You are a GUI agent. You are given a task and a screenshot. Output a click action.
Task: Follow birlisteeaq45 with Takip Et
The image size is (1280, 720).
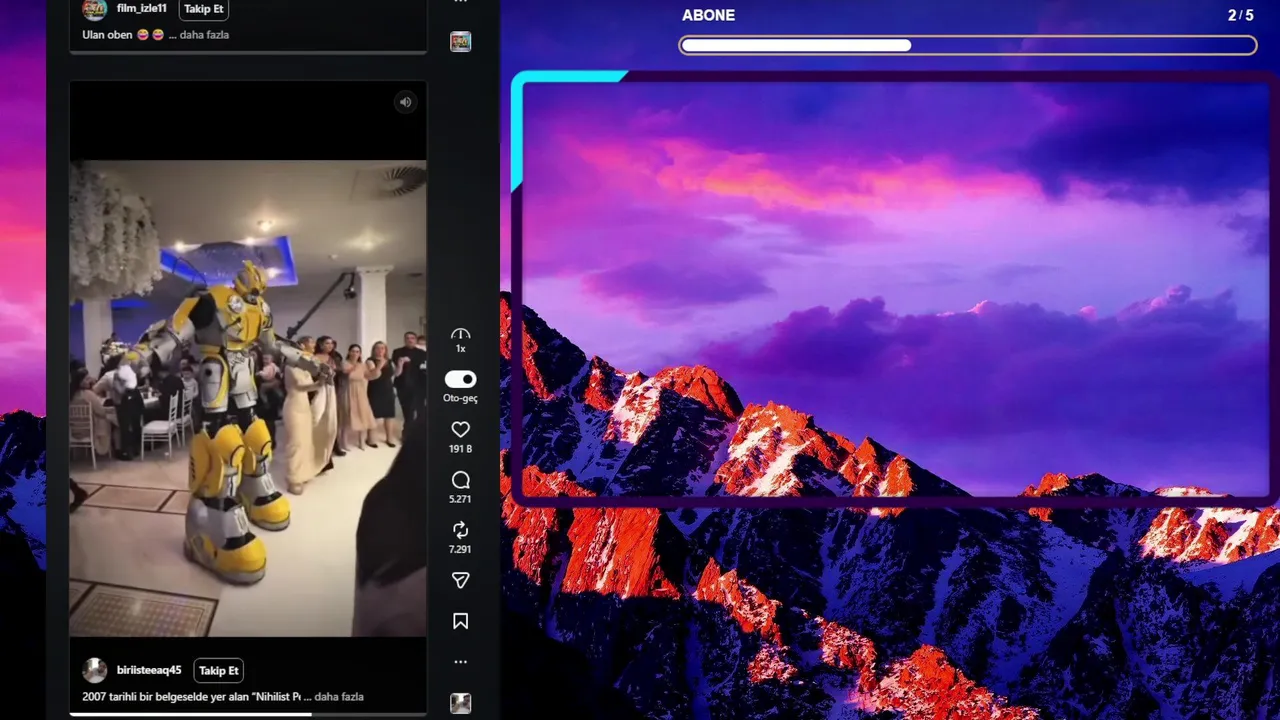point(219,670)
